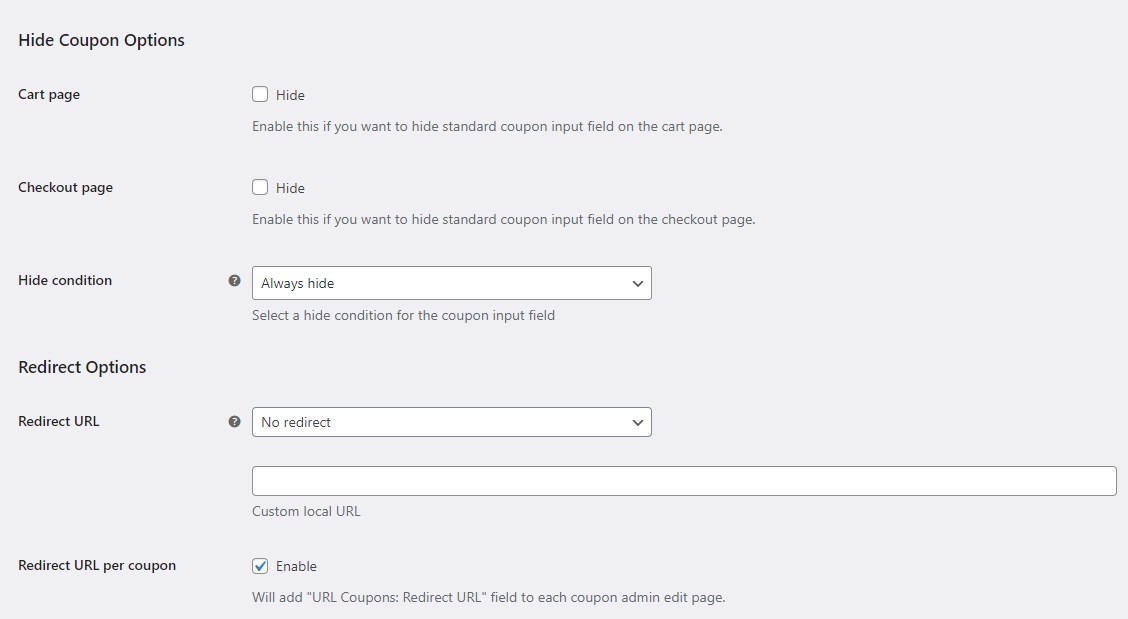Expand the No redirect selection list
Viewport: 1128px width, 619px height.
pyautogui.click(x=637, y=422)
